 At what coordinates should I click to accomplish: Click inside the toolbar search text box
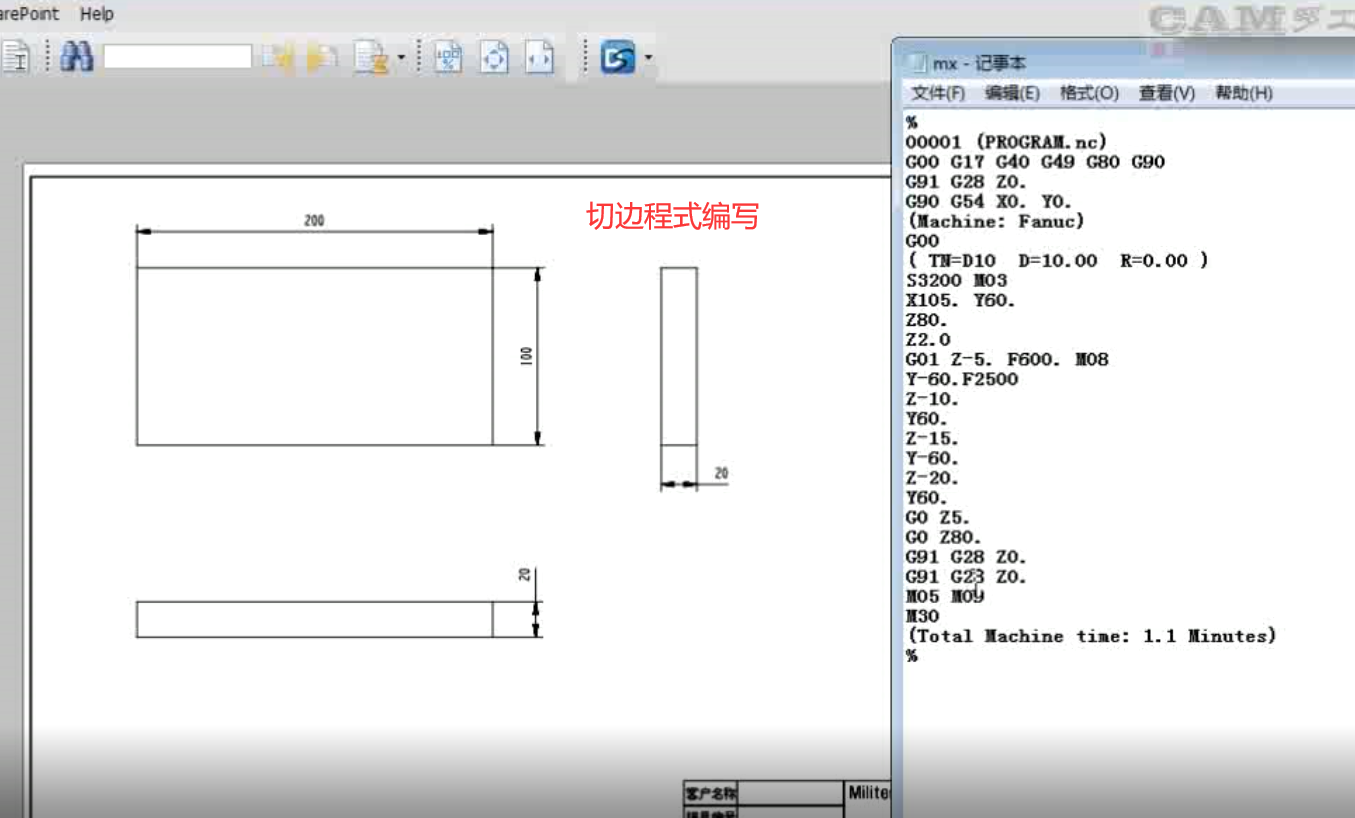point(177,57)
